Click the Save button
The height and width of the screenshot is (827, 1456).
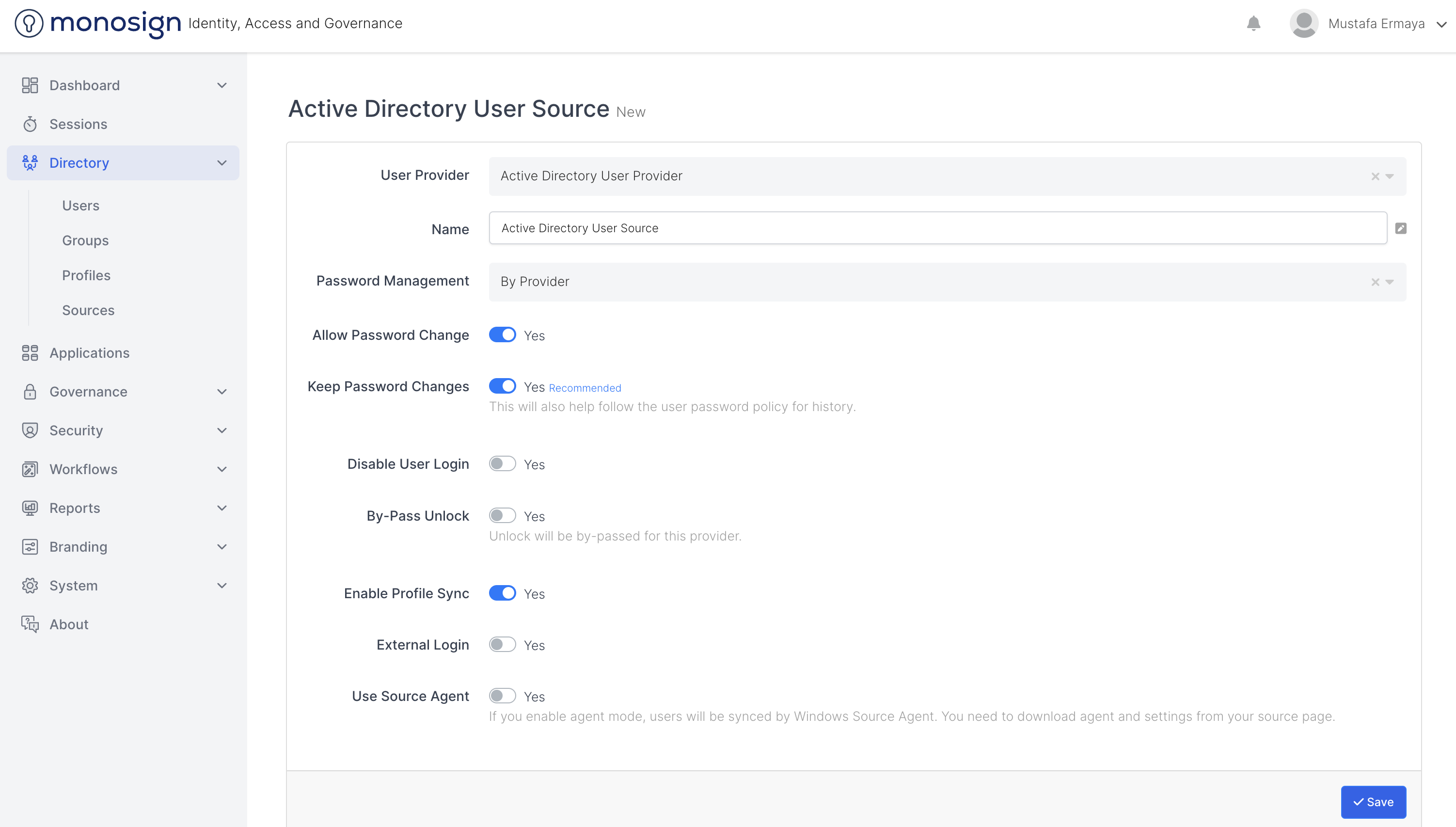[x=1374, y=802]
